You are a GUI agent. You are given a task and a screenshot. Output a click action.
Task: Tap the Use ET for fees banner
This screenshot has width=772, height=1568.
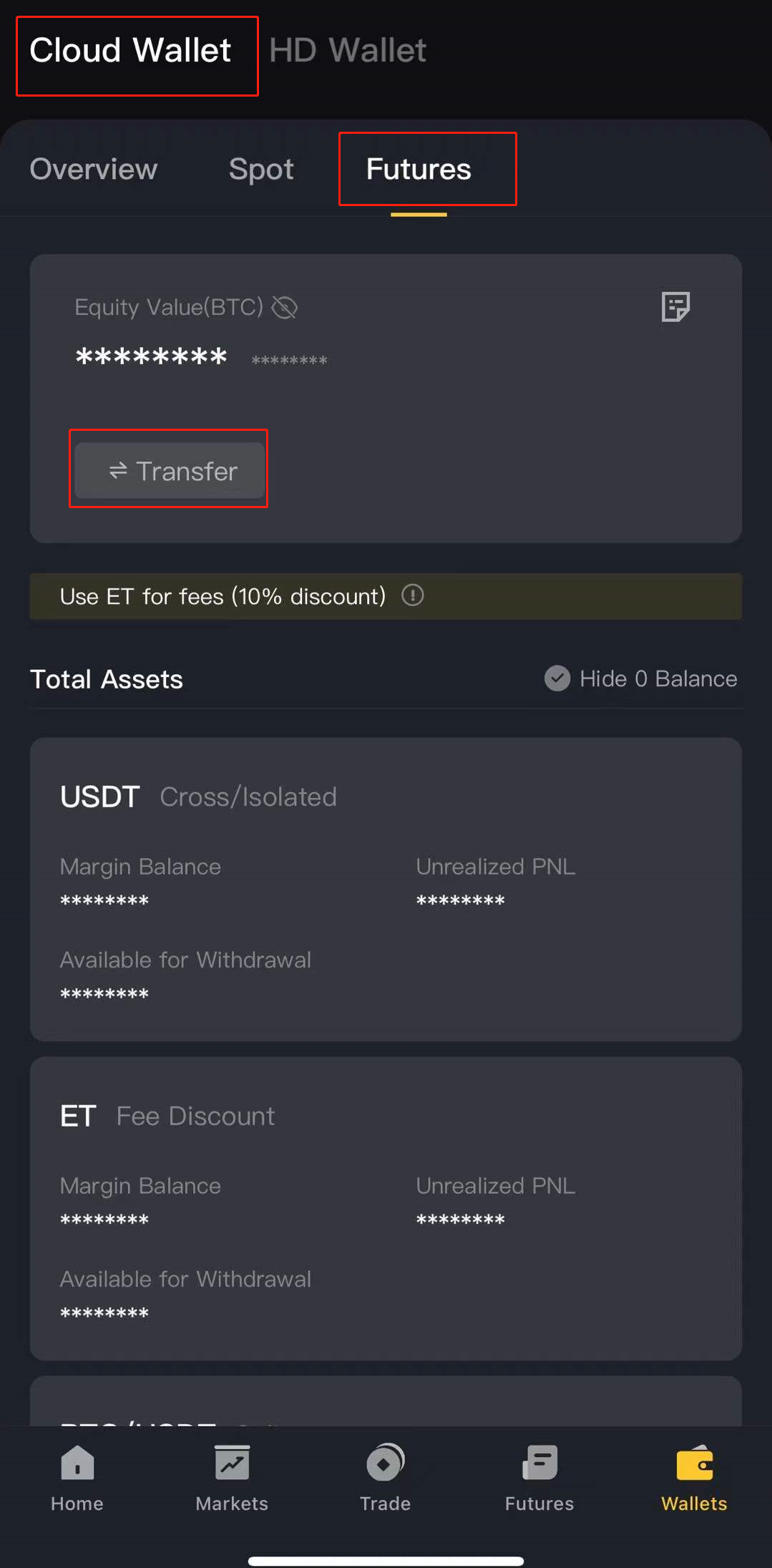(386, 596)
